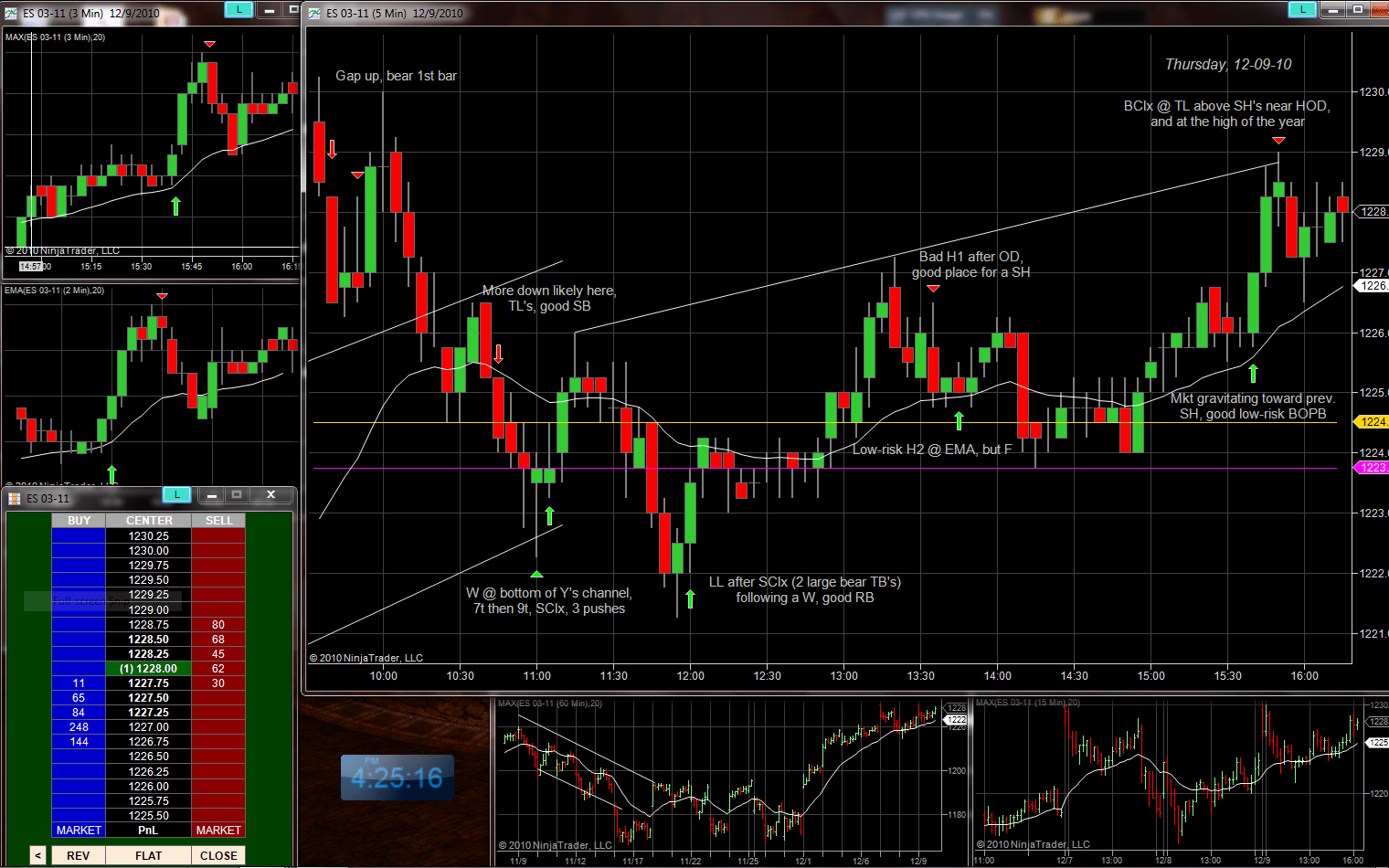This screenshot has height=868, width=1389.
Task: Click the sell MARKET cell
Action: coord(218,830)
